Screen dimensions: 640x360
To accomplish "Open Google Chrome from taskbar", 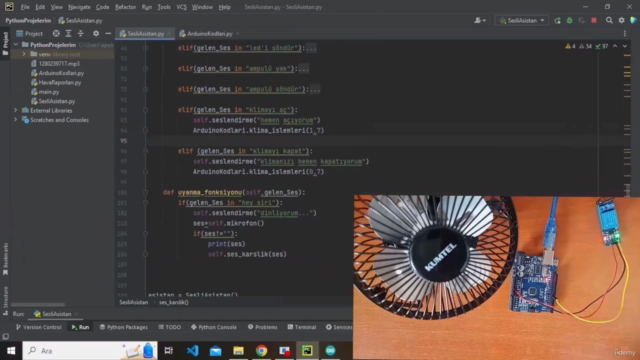I will (261, 351).
